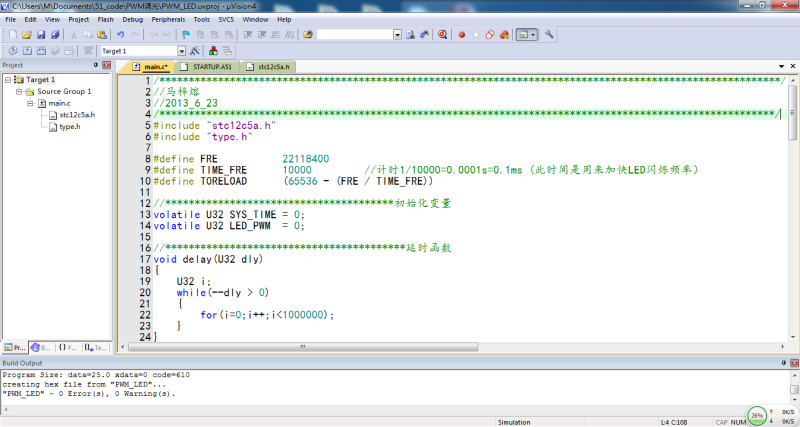Select the stc12c5a.h editor tab

272,66
